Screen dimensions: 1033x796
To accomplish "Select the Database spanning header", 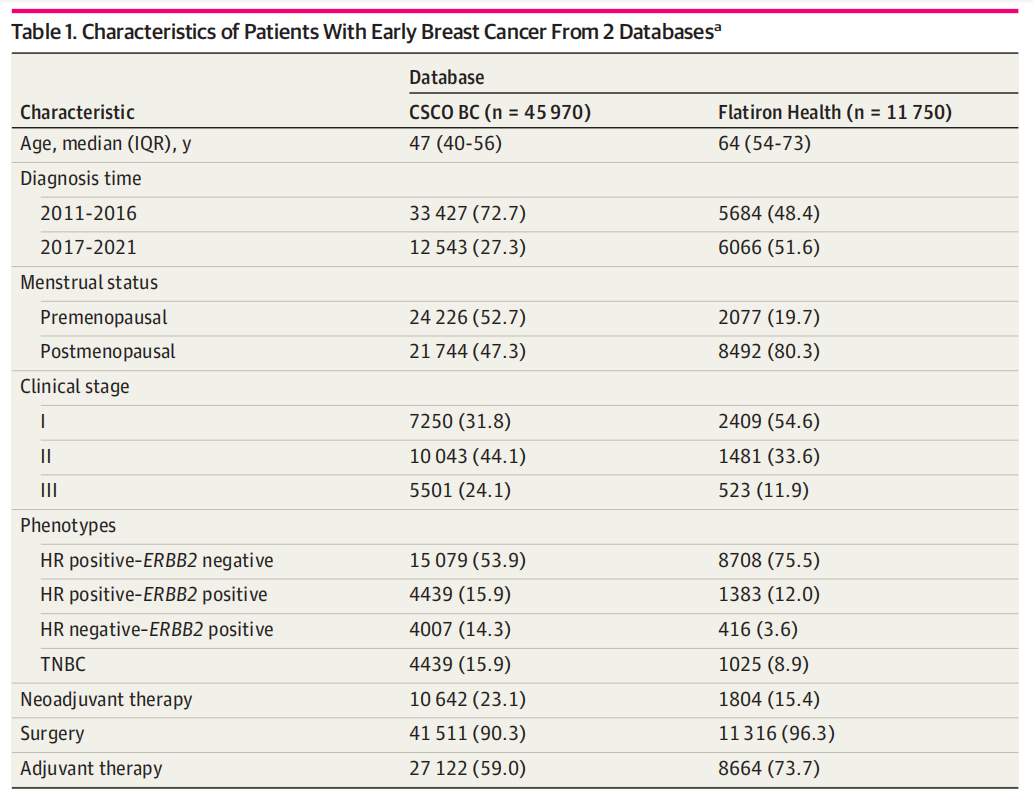I will (x=446, y=77).
